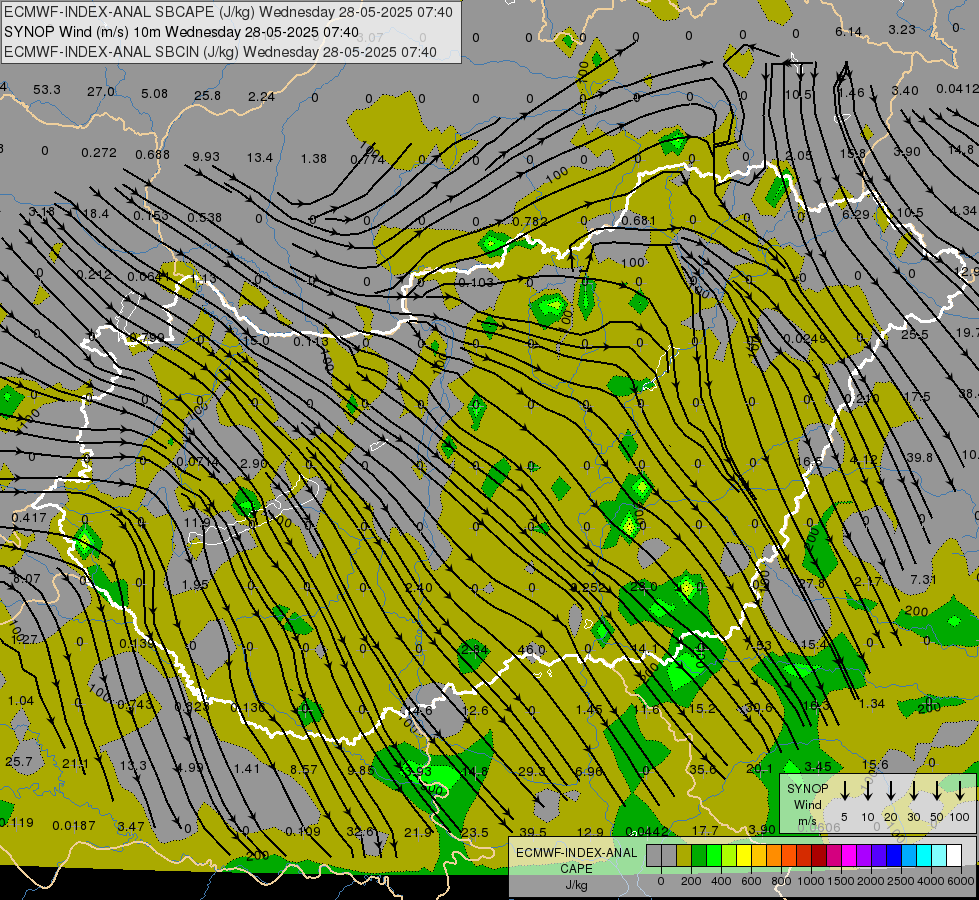The height and width of the screenshot is (900, 979).
Task: Pick the bright magenta CAPE legend swatch
Action: click(849, 856)
